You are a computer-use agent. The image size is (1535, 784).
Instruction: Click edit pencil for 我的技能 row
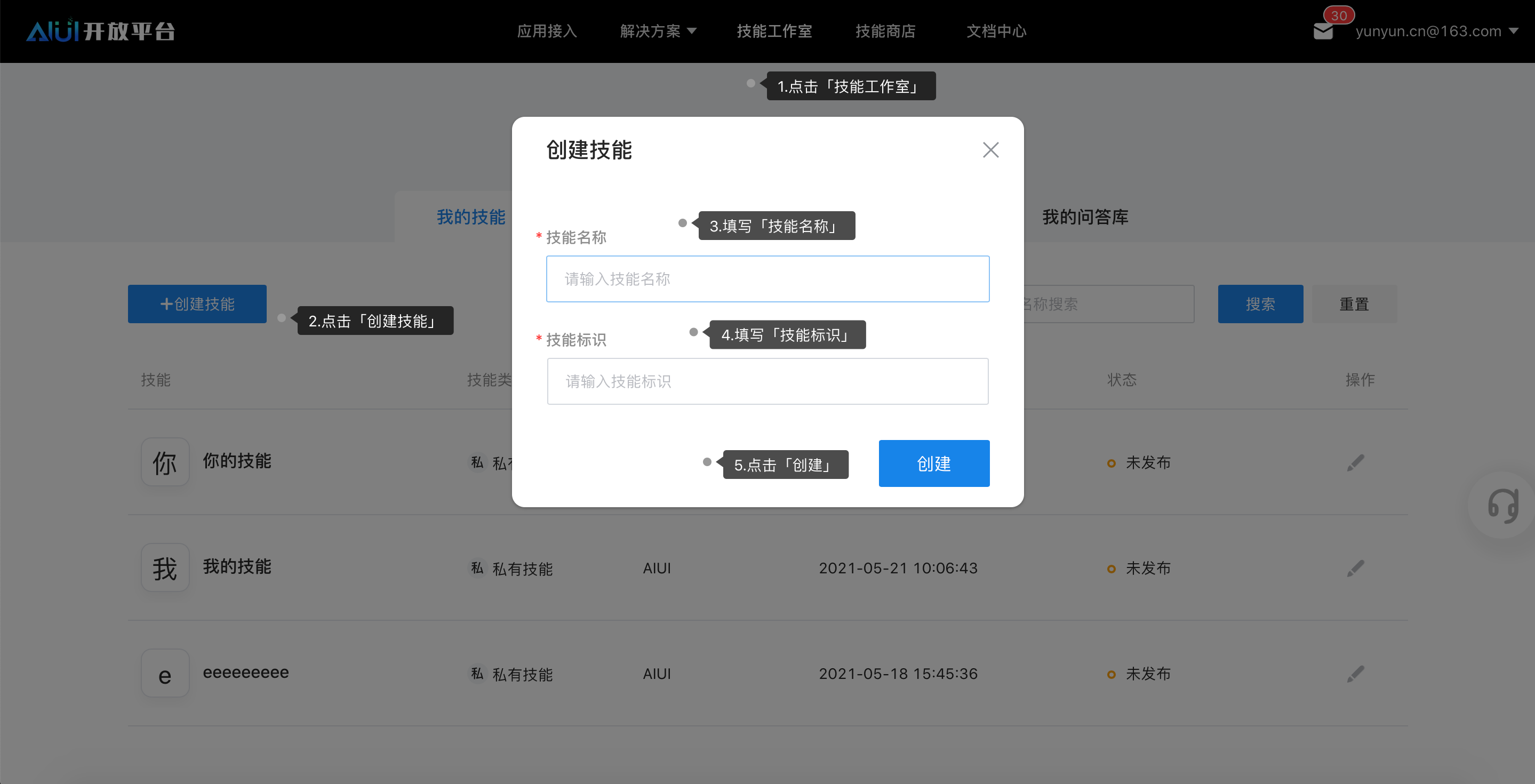[x=1355, y=568]
